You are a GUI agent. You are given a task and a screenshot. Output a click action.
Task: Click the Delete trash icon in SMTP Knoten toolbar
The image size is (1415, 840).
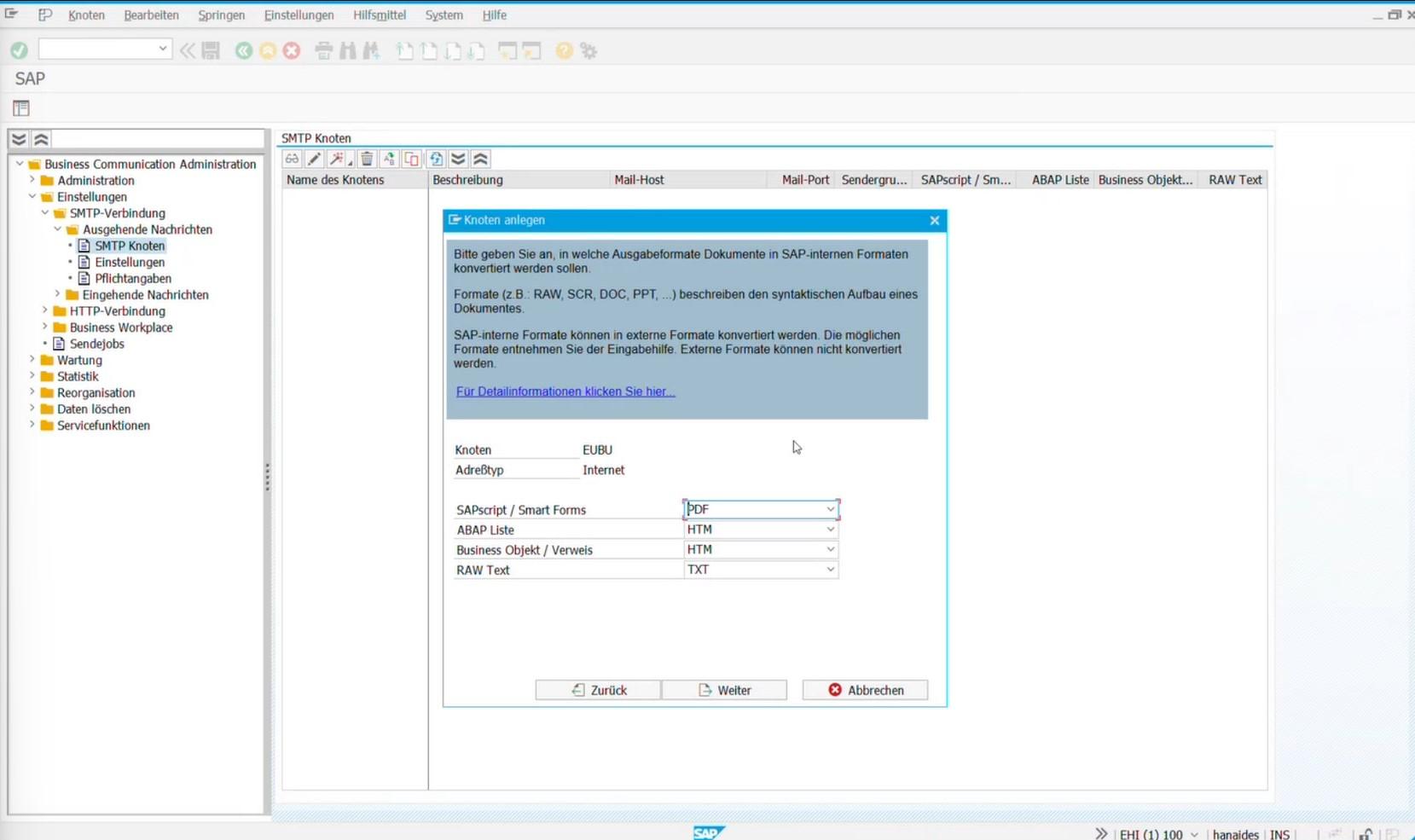[367, 159]
